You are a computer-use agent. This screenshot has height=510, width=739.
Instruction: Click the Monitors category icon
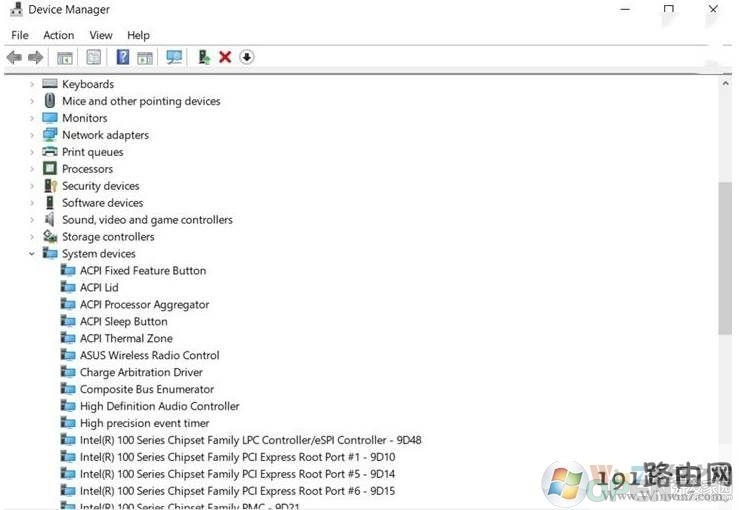tap(49, 117)
